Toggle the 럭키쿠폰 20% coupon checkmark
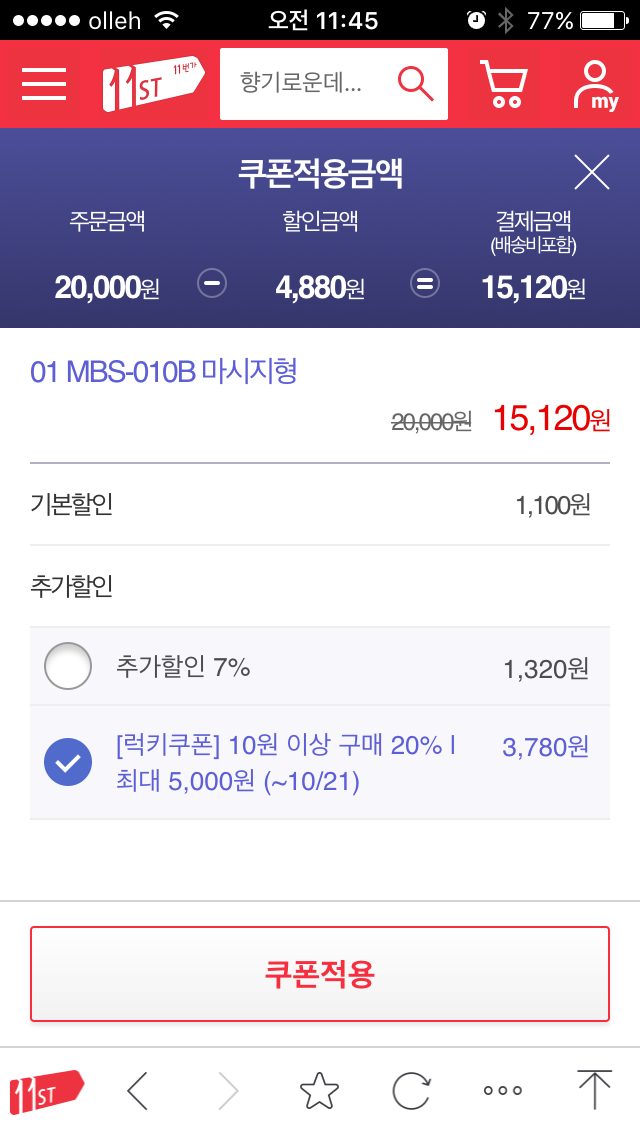640x1136 pixels. pyautogui.click(x=68, y=763)
